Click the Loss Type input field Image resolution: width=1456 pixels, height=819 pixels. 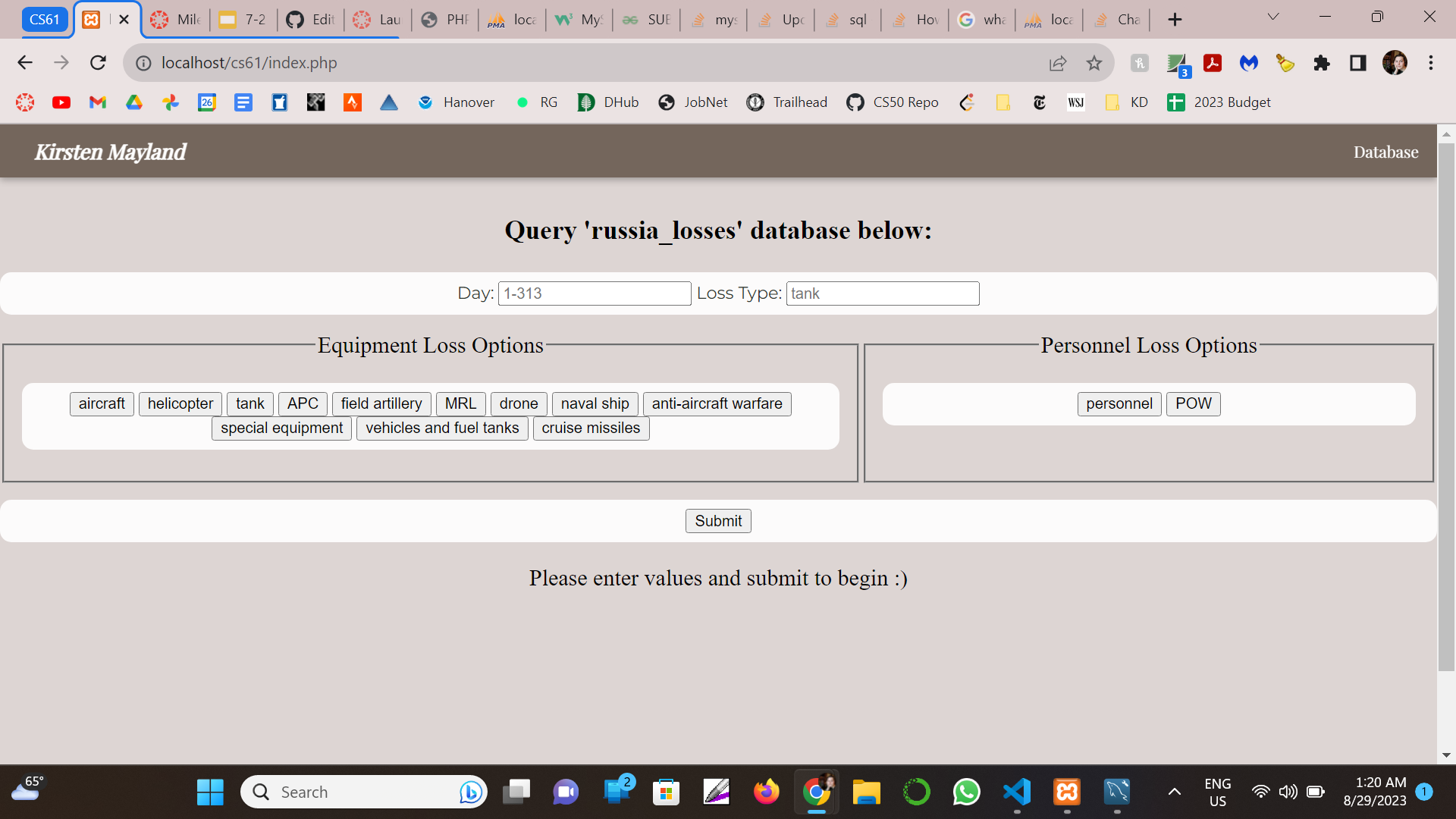tap(883, 293)
